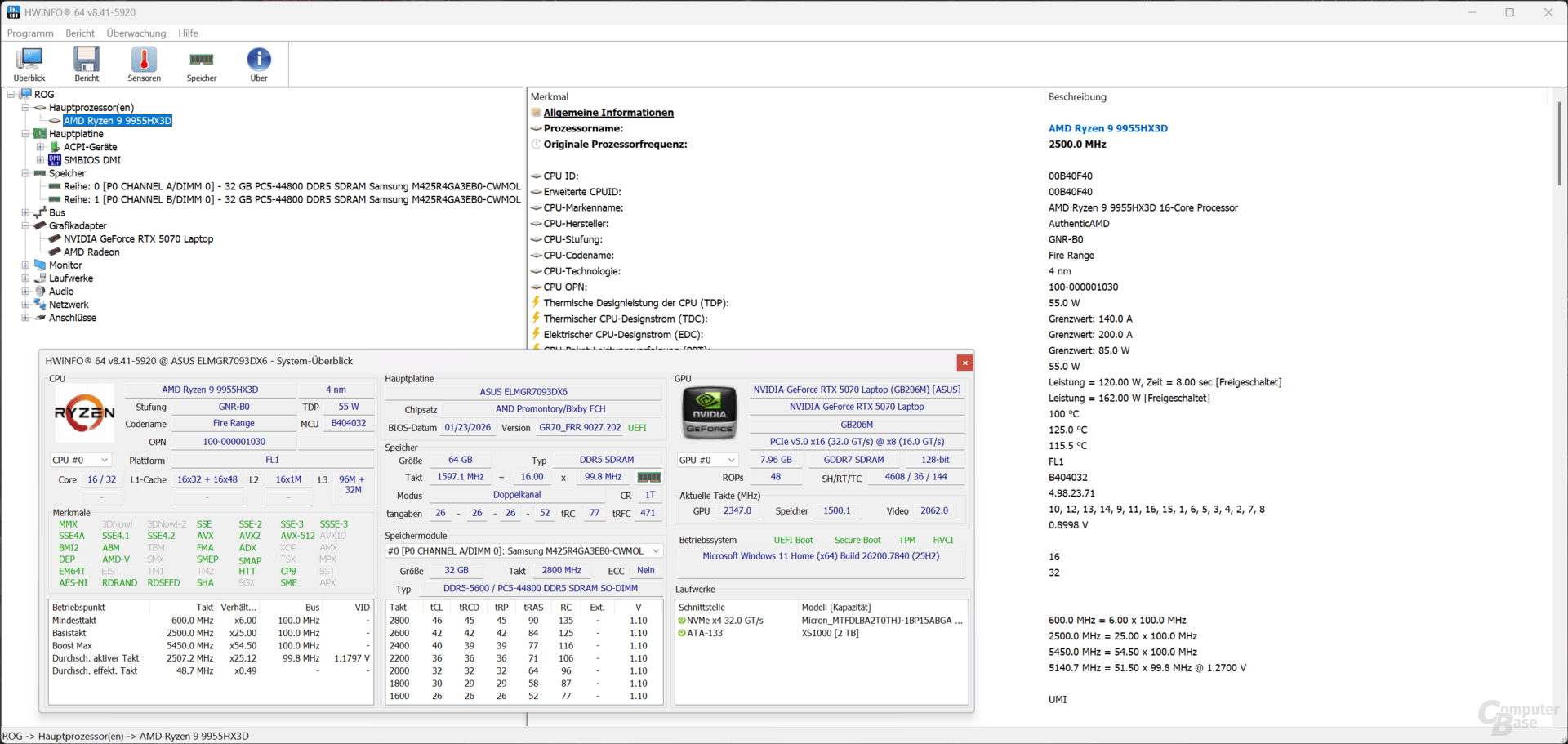
Task: Close the System-Überblick window with red X
Action: pyautogui.click(x=964, y=363)
